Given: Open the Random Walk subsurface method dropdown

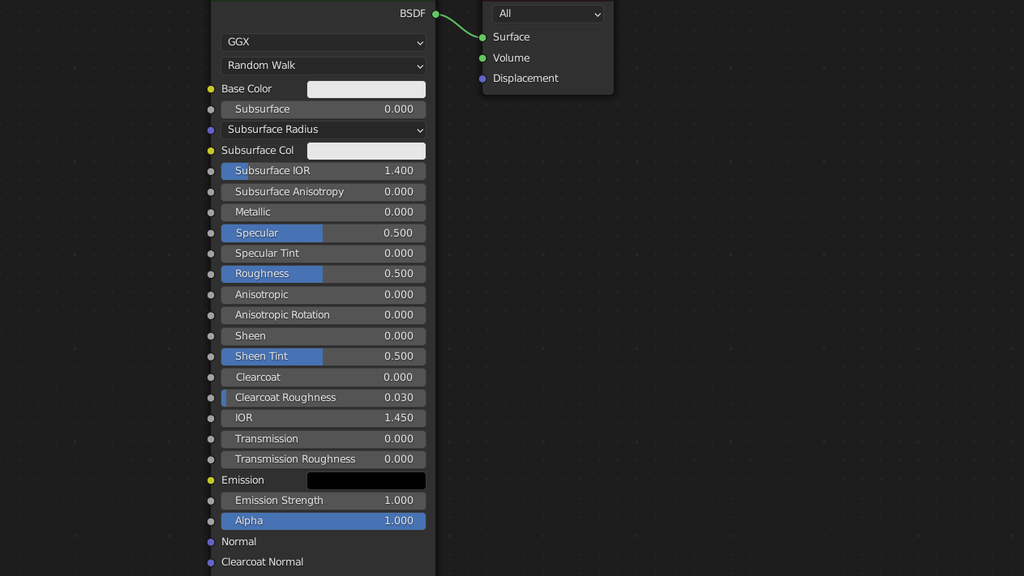Looking at the screenshot, I should click(x=322, y=64).
